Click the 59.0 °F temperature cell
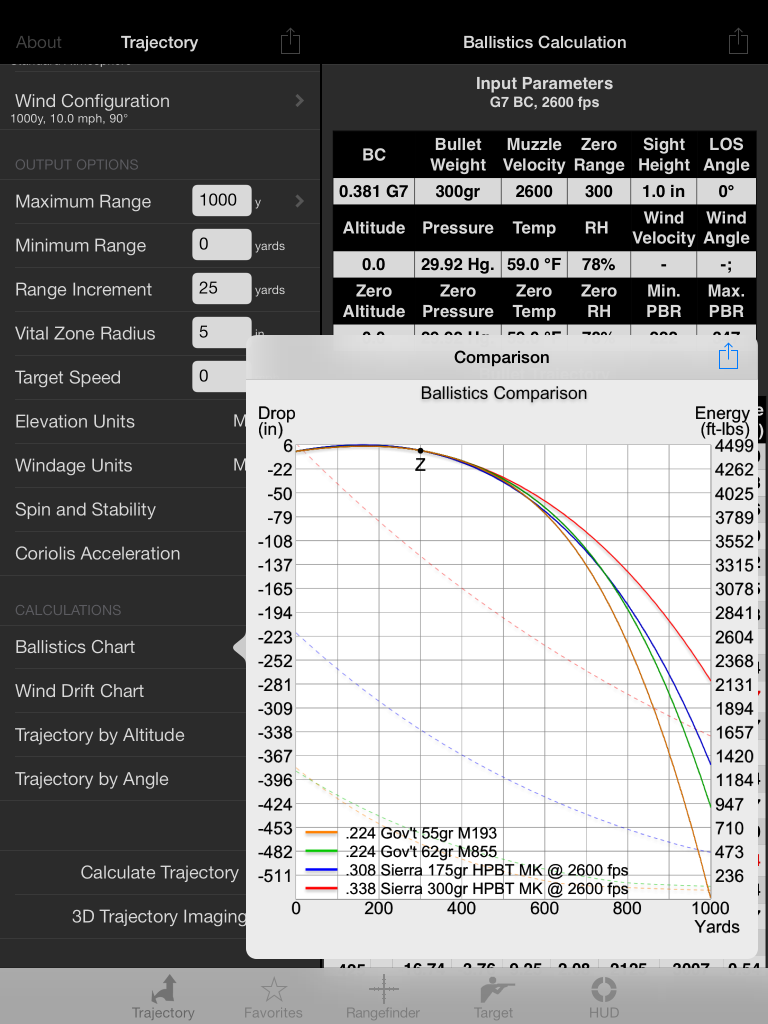768x1024 pixels. [x=534, y=264]
